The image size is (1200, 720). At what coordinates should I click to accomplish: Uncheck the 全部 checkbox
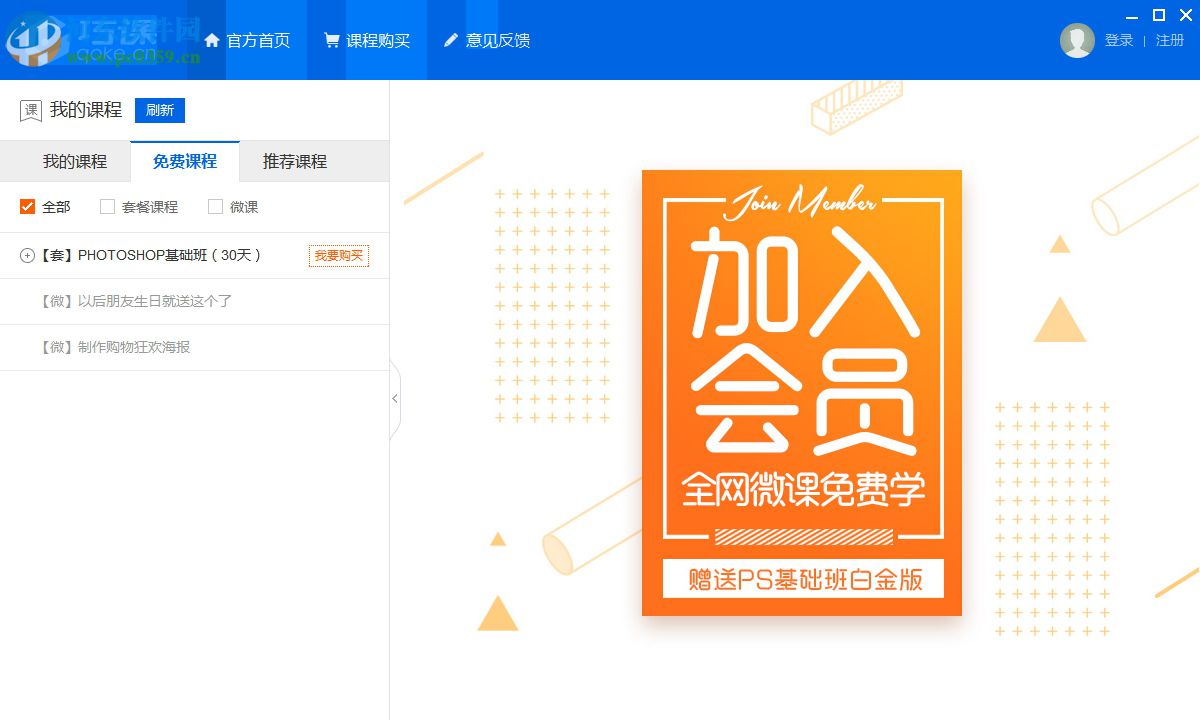pos(27,206)
